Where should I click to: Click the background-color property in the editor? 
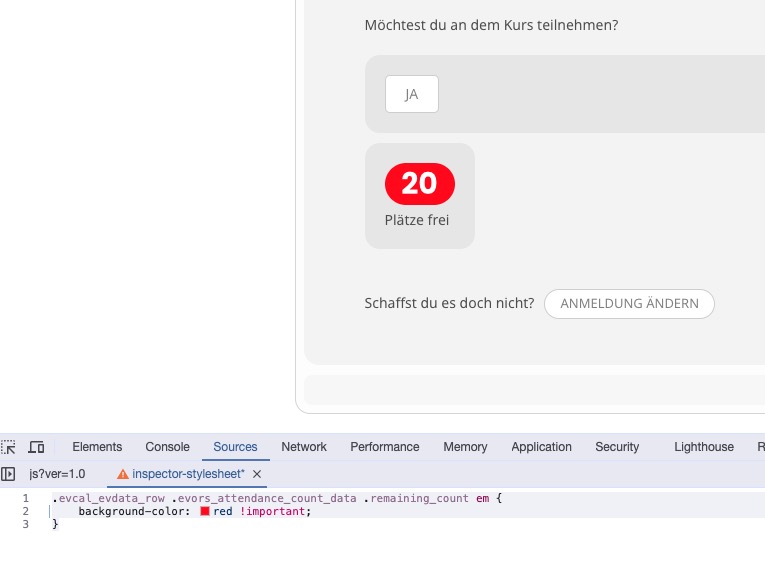pyautogui.click(x=134, y=511)
